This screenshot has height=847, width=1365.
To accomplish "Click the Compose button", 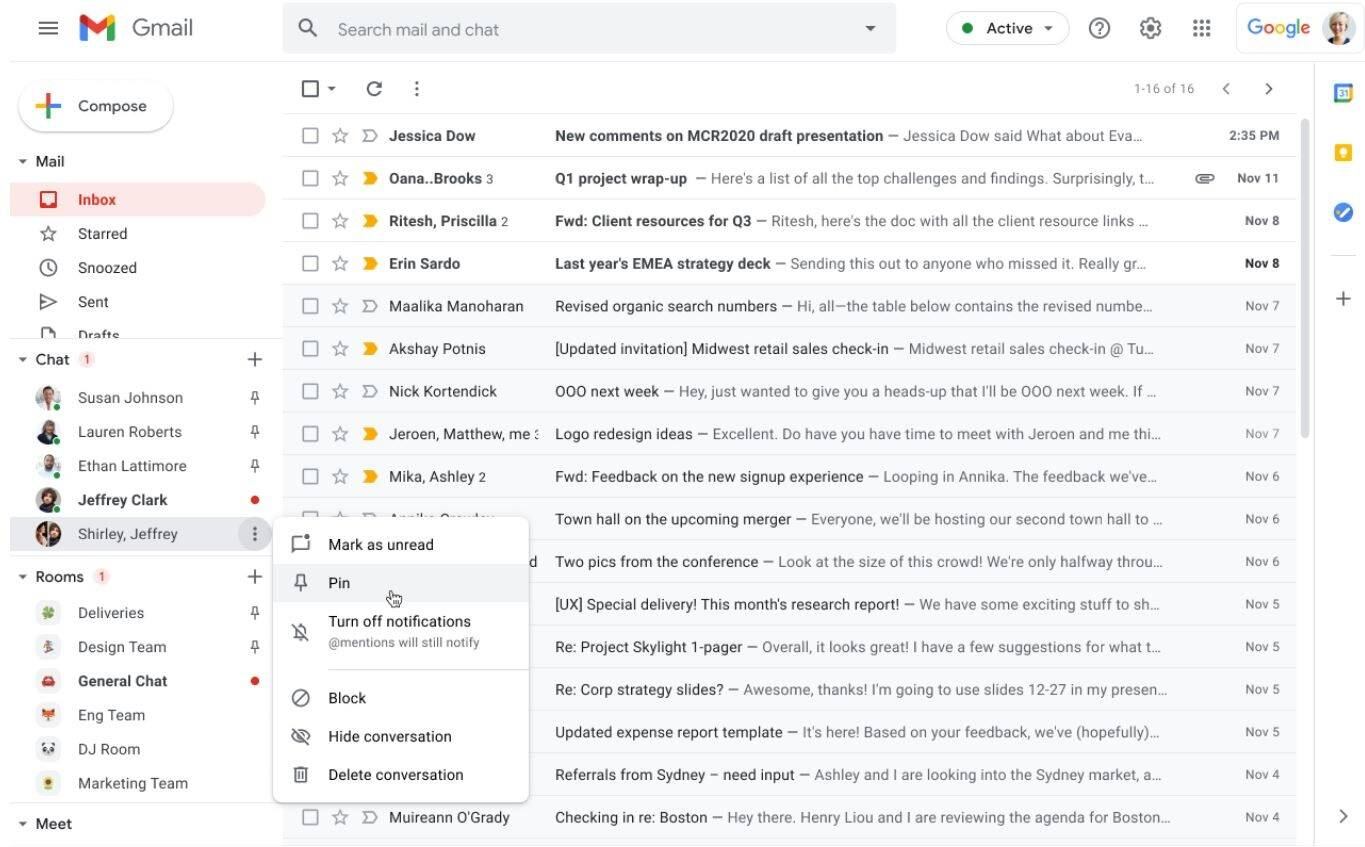I will 96,106.
